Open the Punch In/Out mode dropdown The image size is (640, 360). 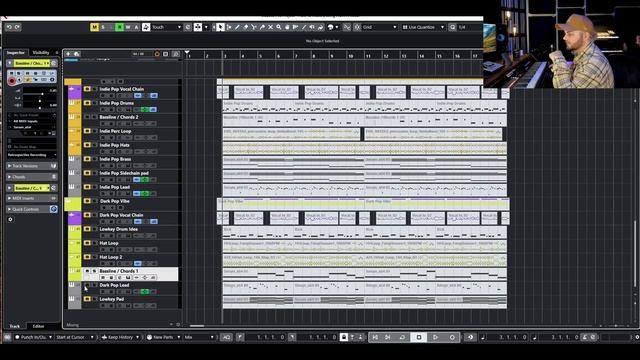click(33, 337)
